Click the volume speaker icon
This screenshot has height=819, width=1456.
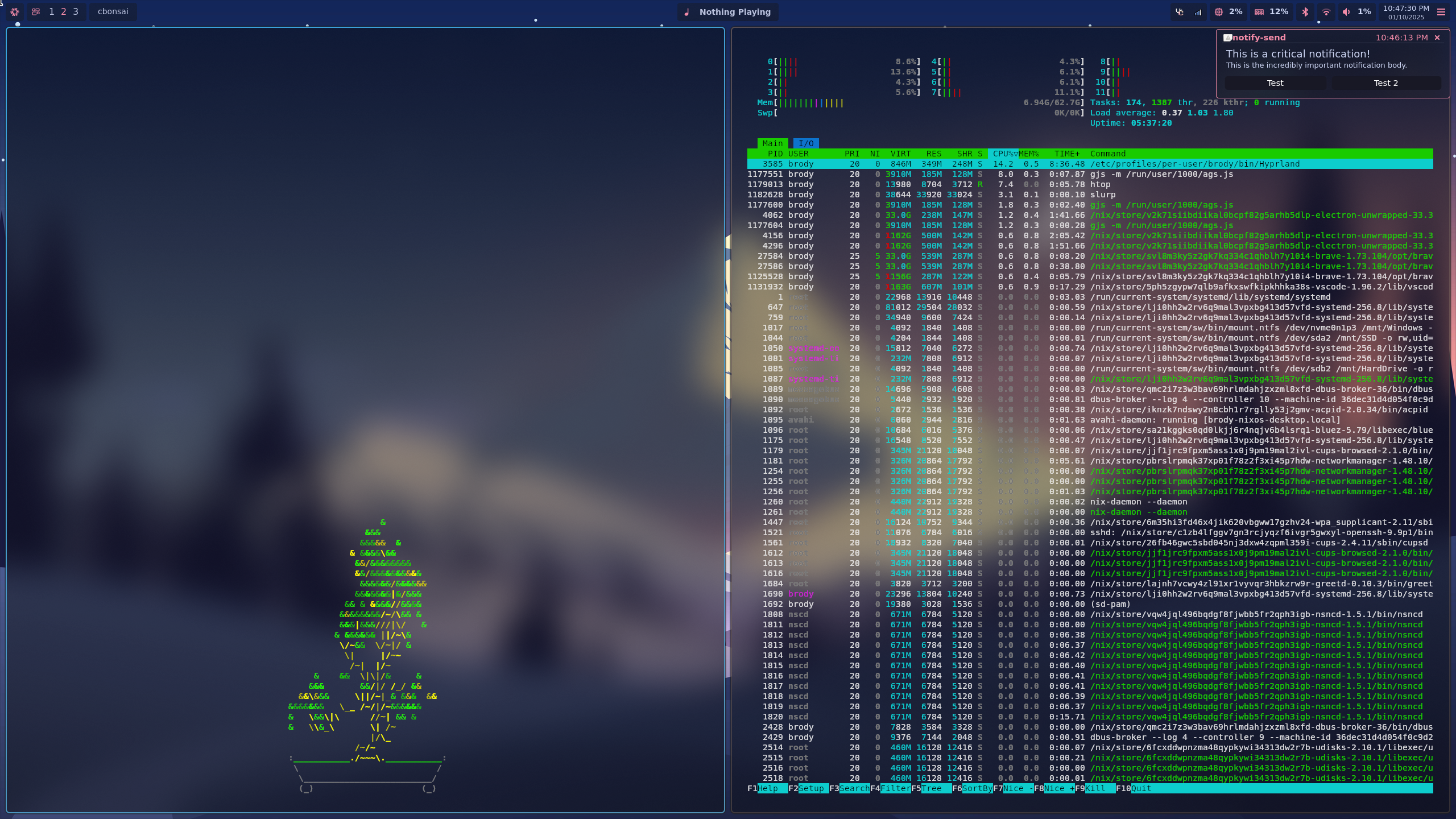click(x=1346, y=11)
